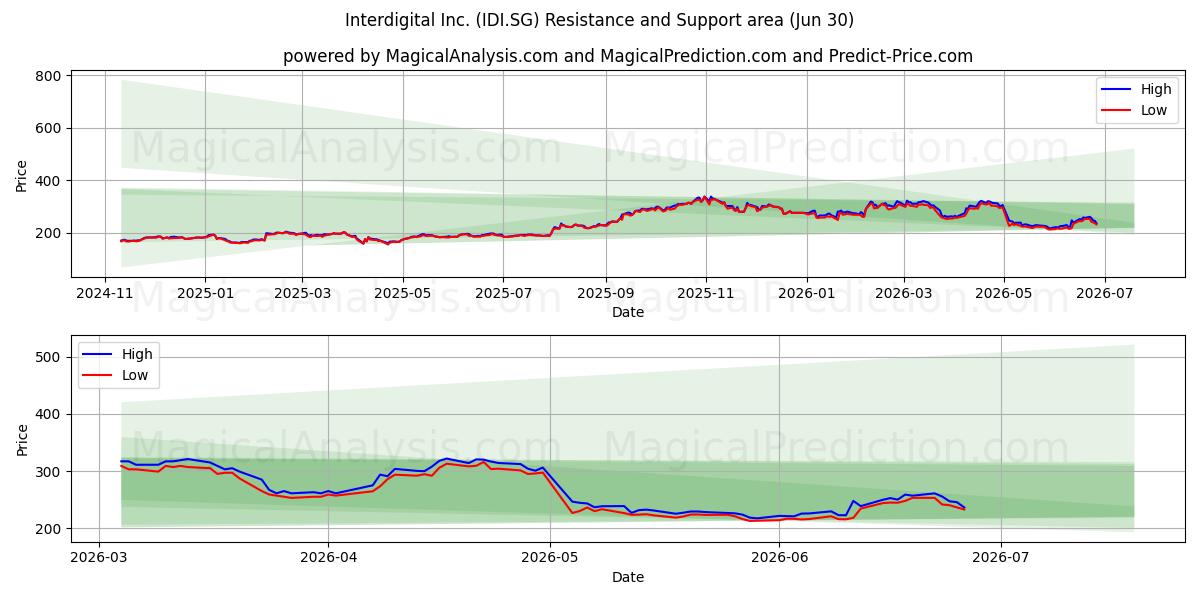Click the '2026-07' x-axis label in the top chart

tap(1103, 294)
